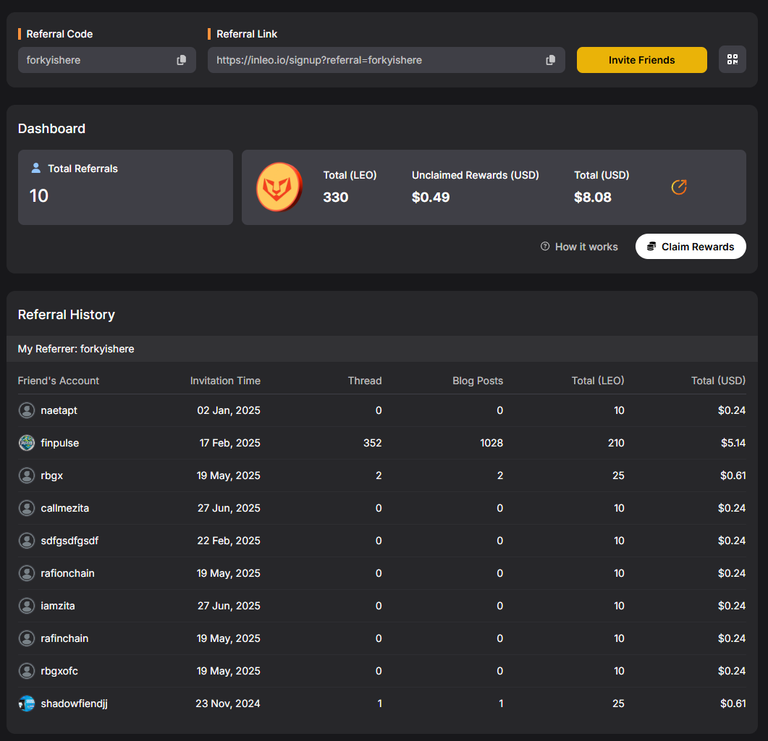Image resolution: width=768 pixels, height=741 pixels.
Task: Open rafinchain profile avatar
Action: point(26,638)
